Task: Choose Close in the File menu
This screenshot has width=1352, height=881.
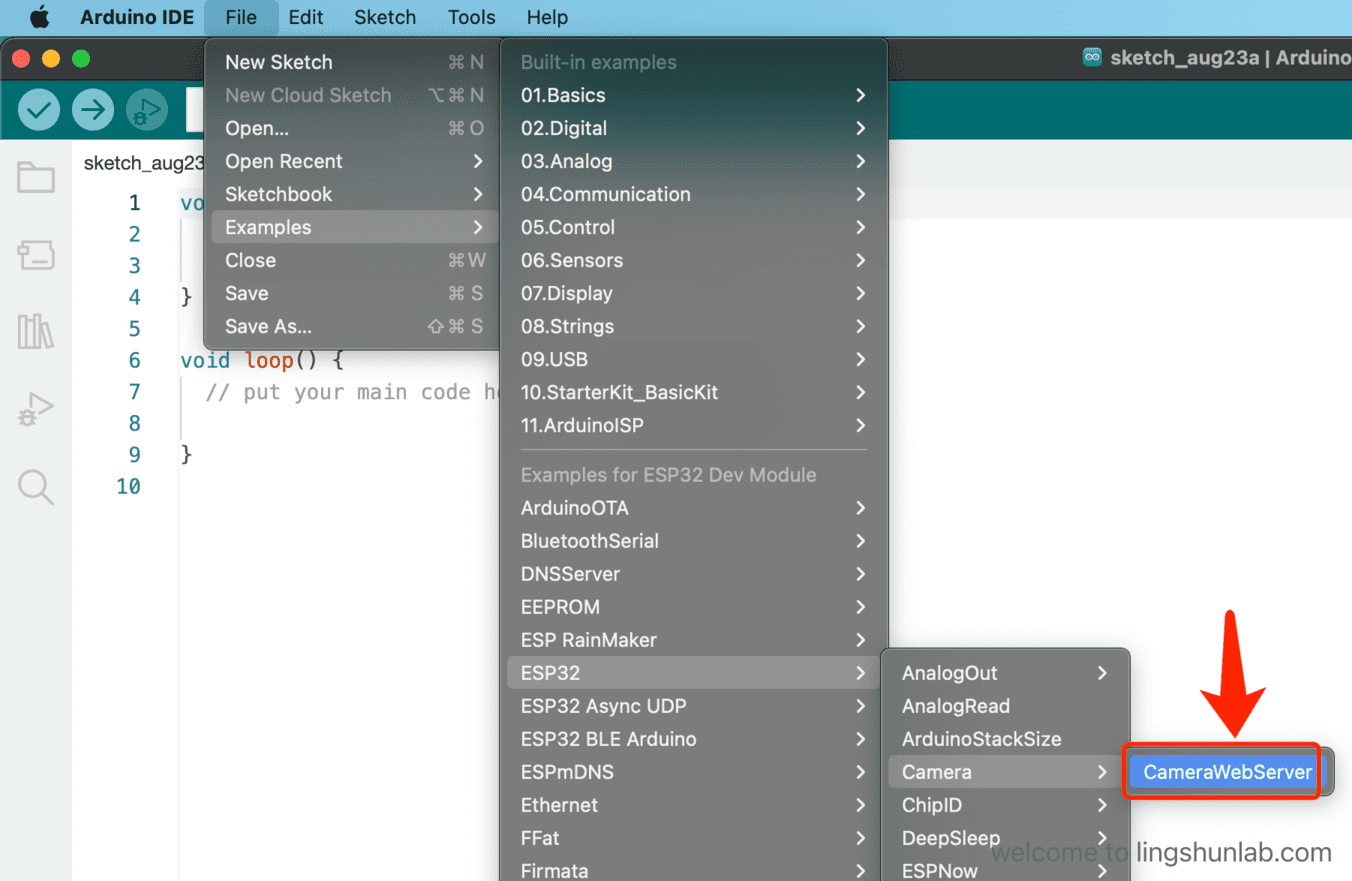Action: pos(354,260)
